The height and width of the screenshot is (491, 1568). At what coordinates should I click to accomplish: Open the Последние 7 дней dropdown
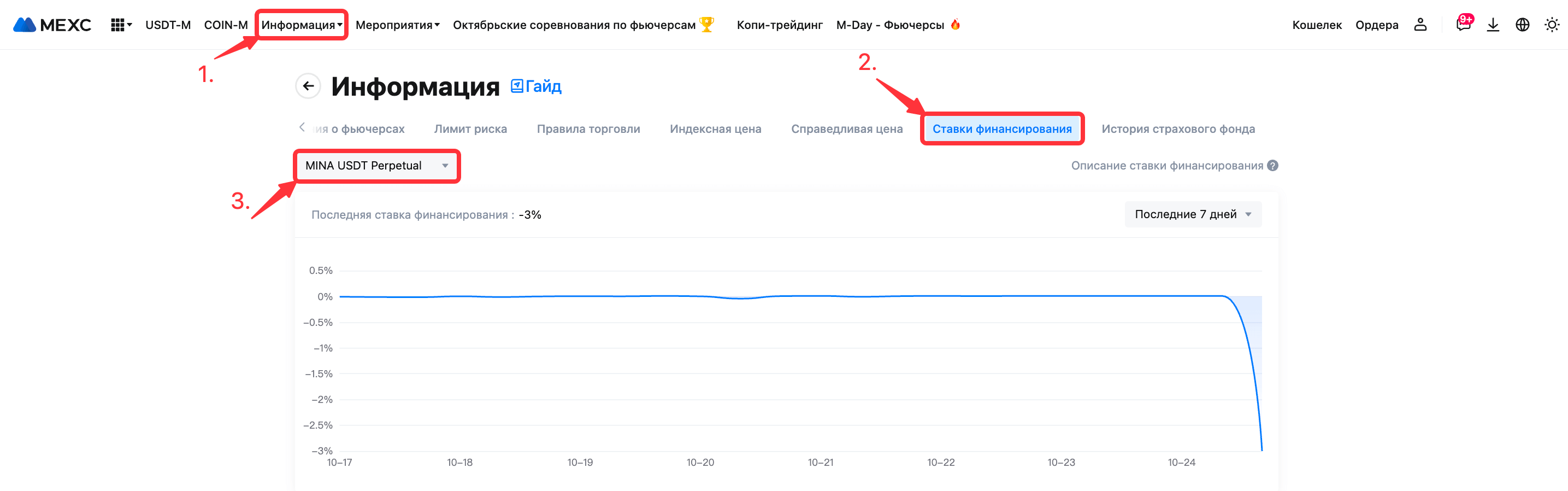tap(1193, 214)
